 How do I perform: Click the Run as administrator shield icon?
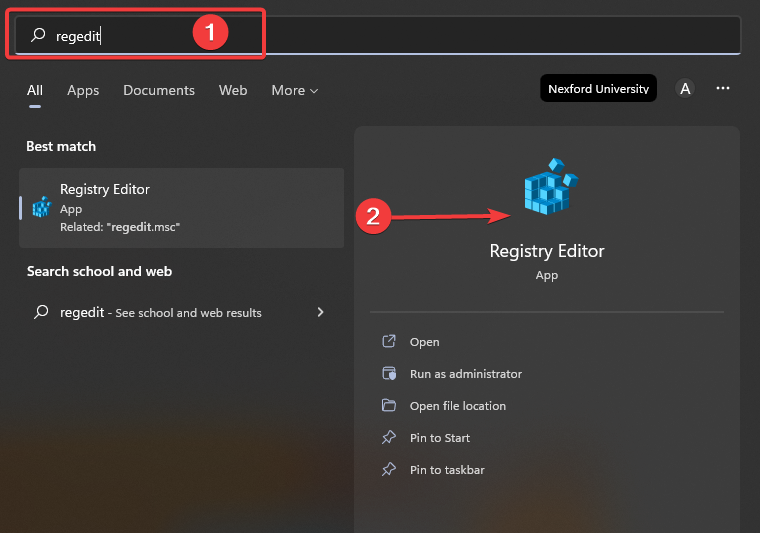(389, 374)
